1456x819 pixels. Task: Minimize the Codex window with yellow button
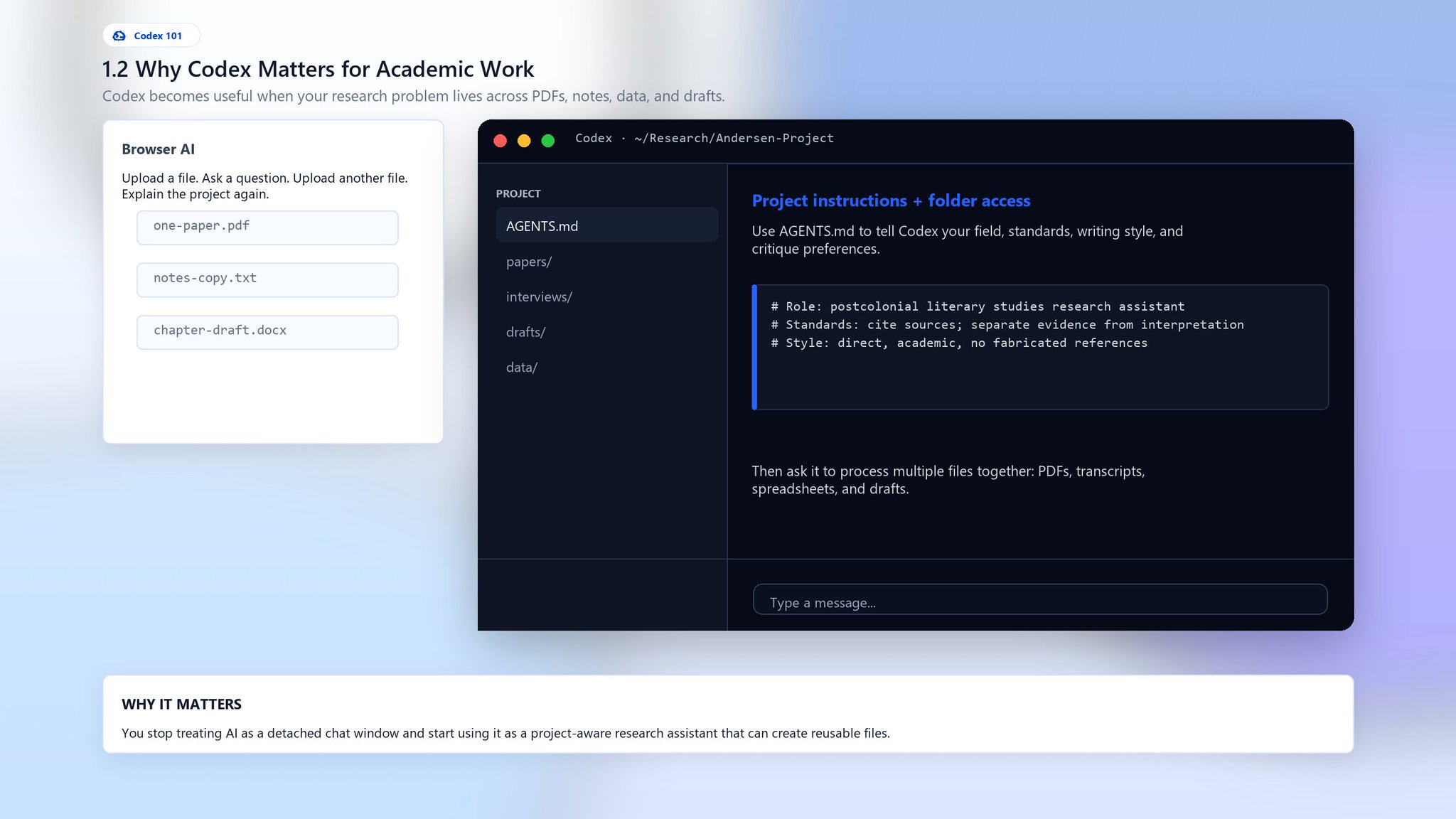coord(524,141)
